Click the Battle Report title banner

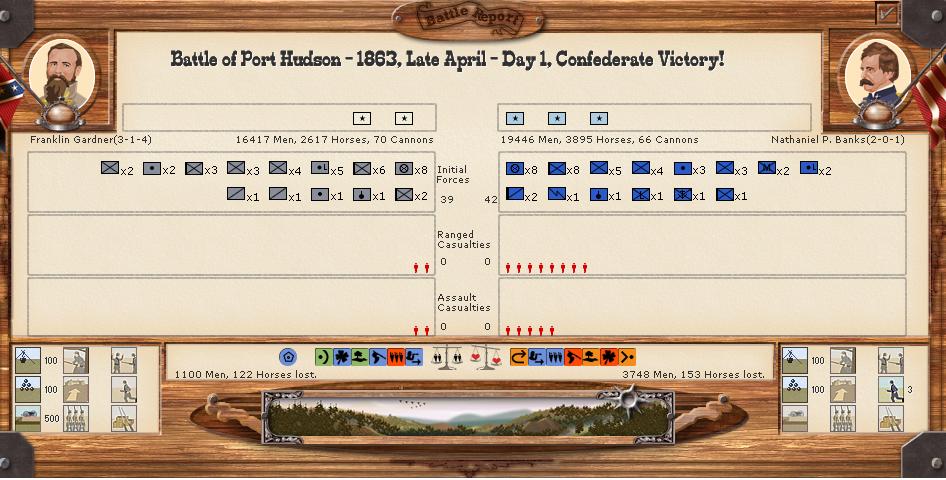470,18
